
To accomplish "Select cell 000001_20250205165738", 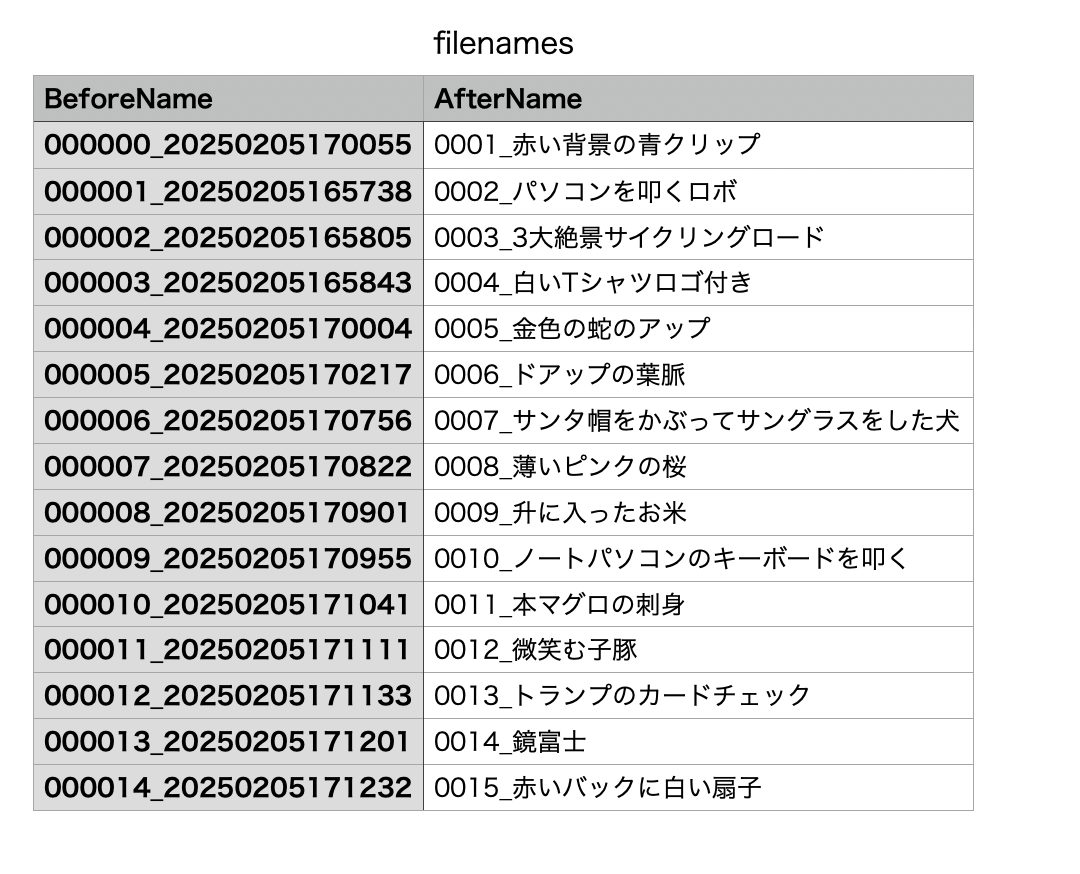I will (x=228, y=191).
